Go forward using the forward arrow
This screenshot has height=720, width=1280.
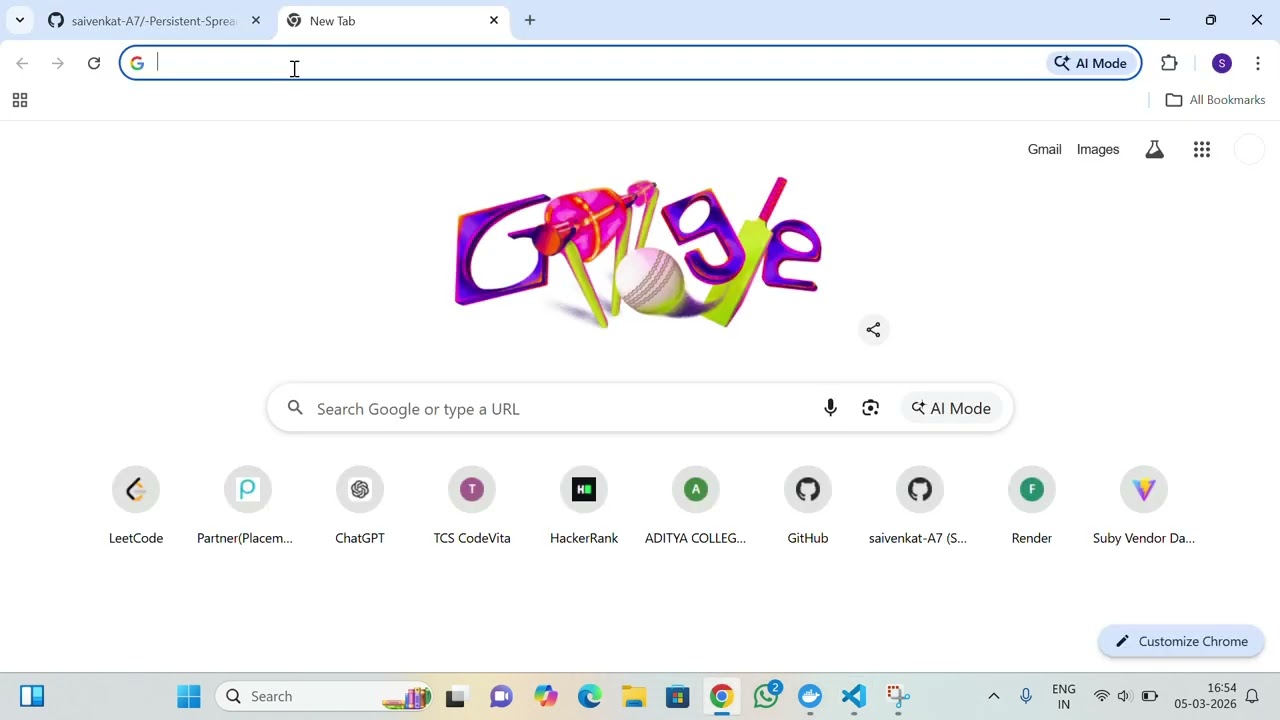point(58,63)
